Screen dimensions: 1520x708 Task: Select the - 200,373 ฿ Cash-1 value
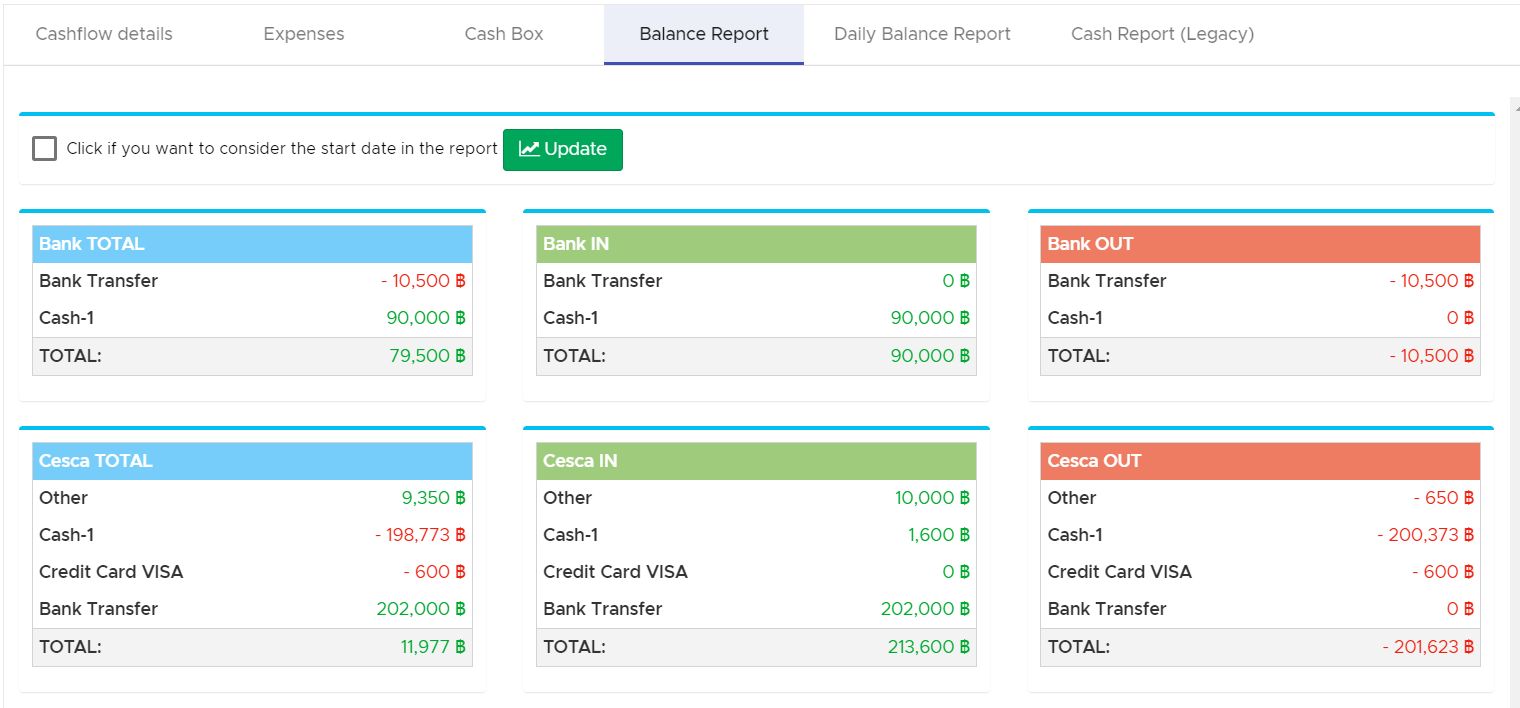point(1426,535)
